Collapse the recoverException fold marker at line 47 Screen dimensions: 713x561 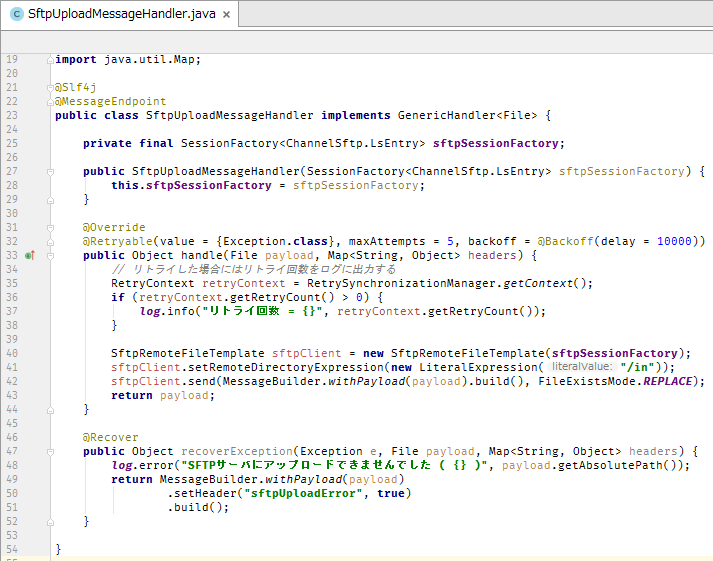click(50, 451)
